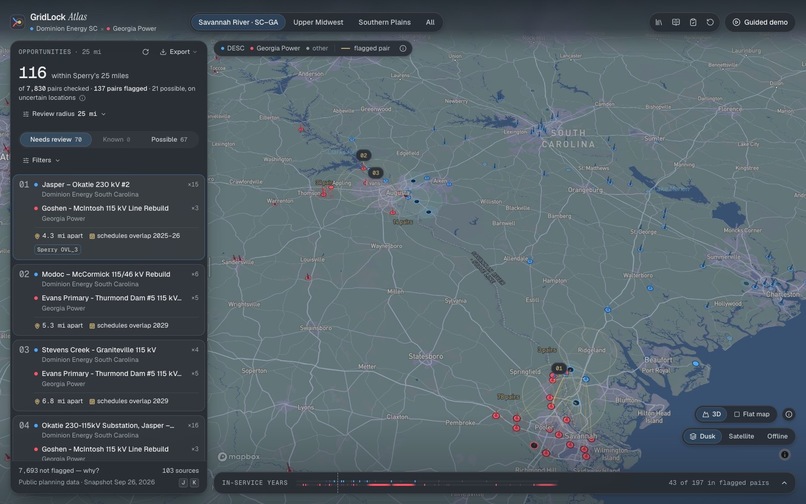
Task: Open pair 01 Jasper – Okatie 230 kV #2
Action: [85, 185]
